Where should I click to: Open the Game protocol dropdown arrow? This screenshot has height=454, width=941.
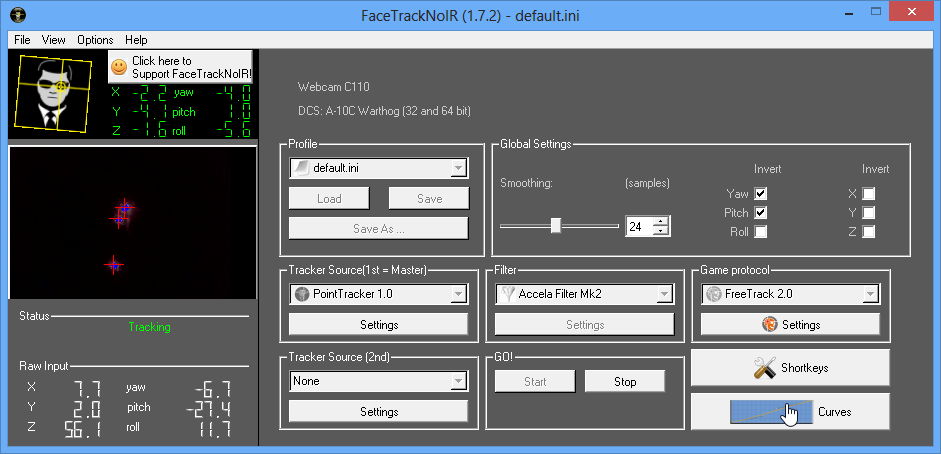[870, 294]
